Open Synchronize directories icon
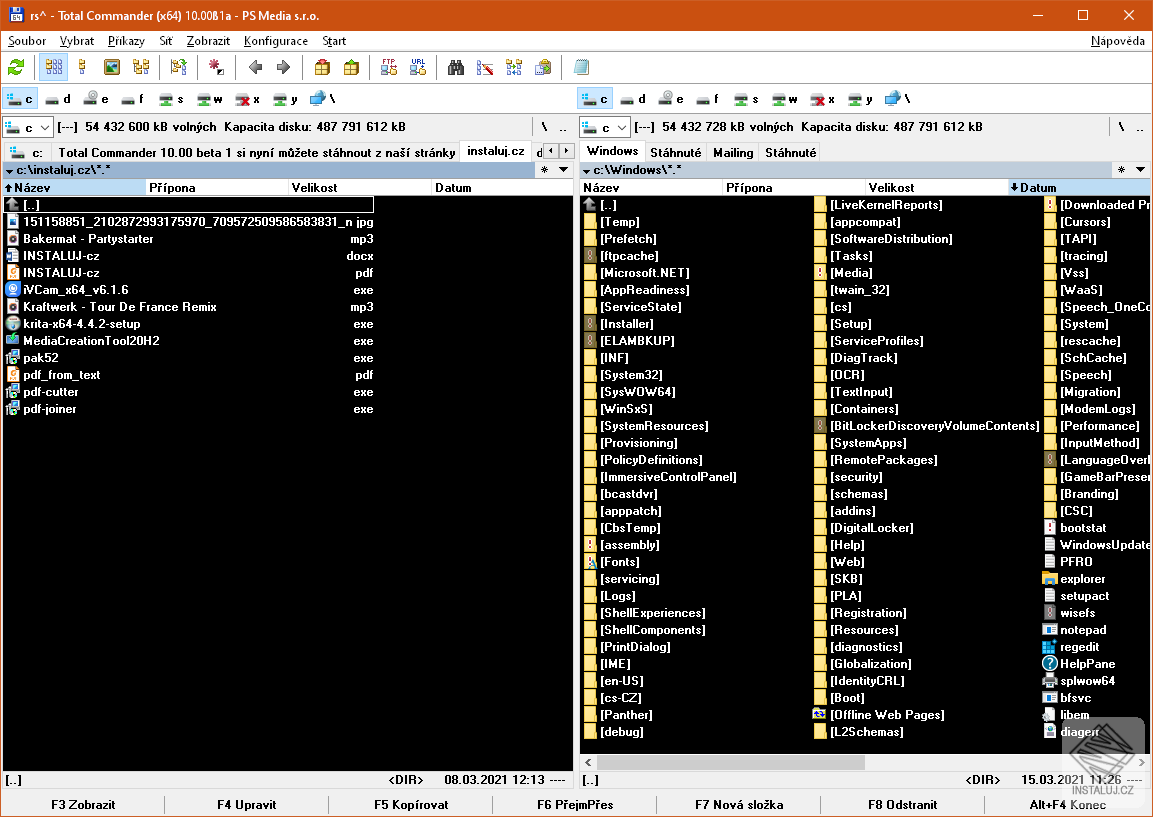This screenshot has height=817, width=1153. tap(514, 68)
